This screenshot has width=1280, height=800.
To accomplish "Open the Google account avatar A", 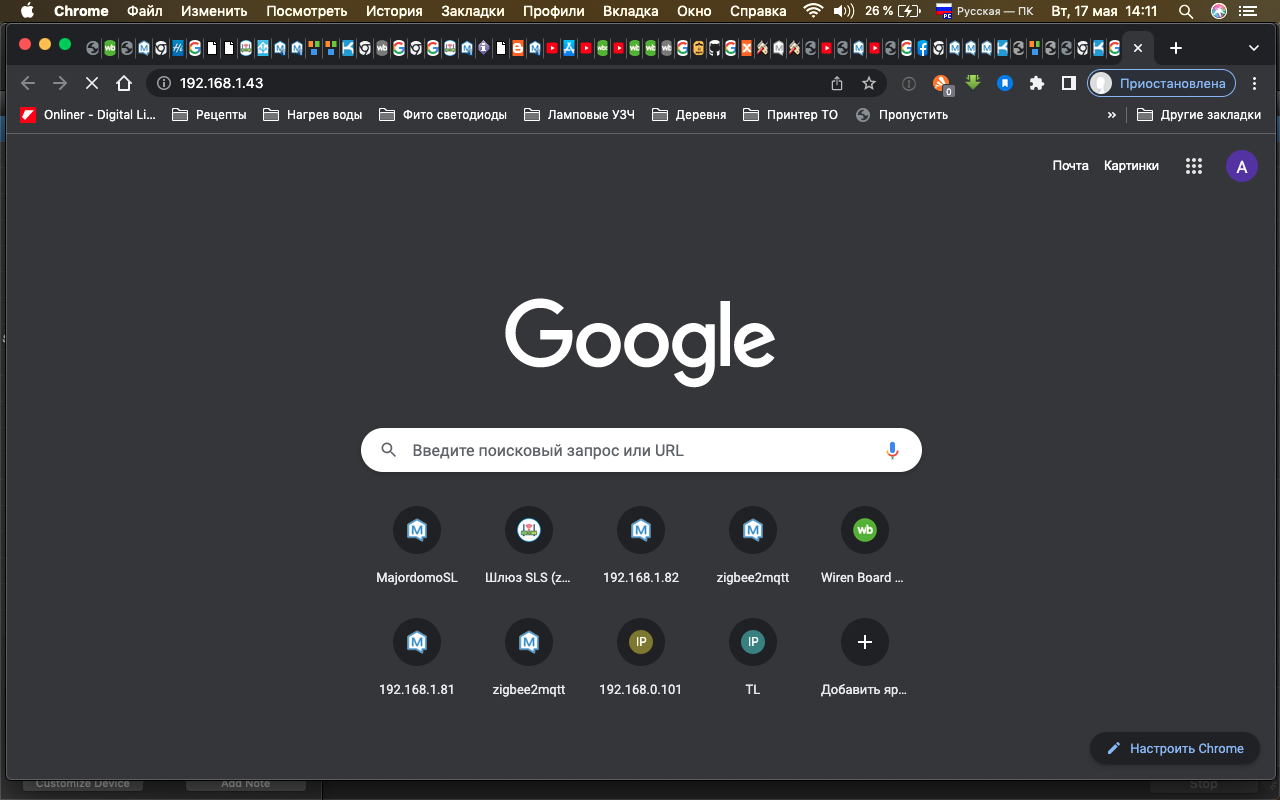I will click(x=1241, y=166).
